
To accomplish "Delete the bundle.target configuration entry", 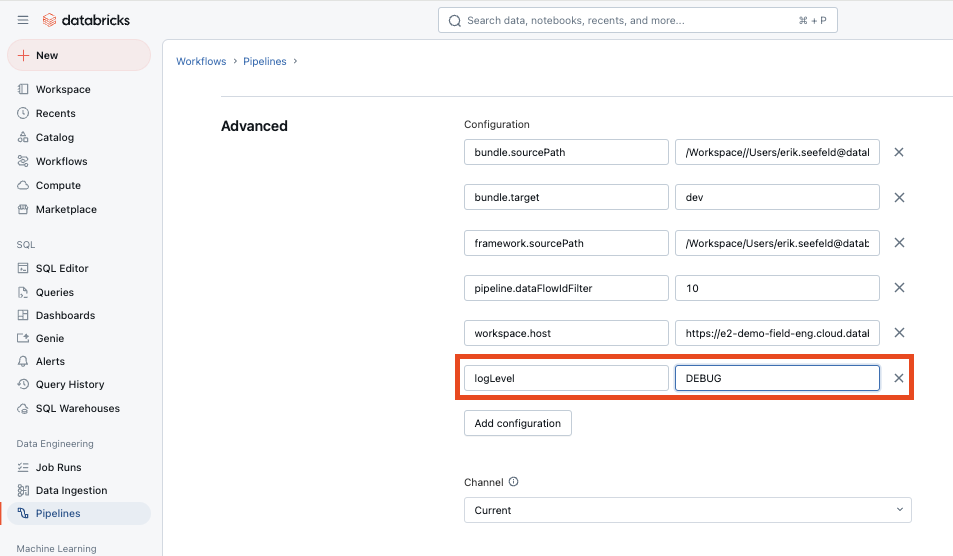I will pyautogui.click(x=898, y=197).
